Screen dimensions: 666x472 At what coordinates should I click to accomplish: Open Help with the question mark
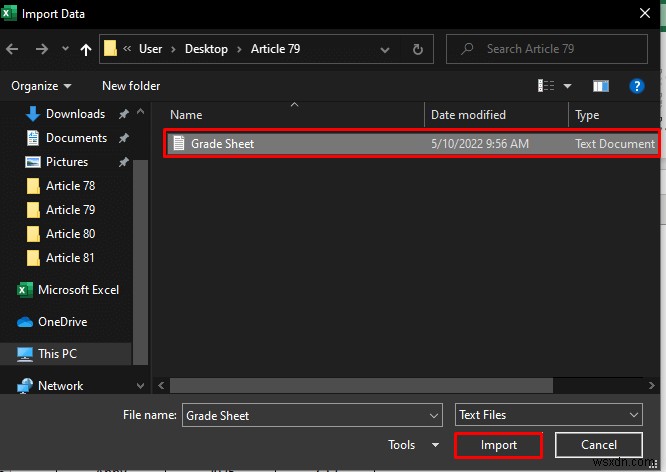click(636, 86)
